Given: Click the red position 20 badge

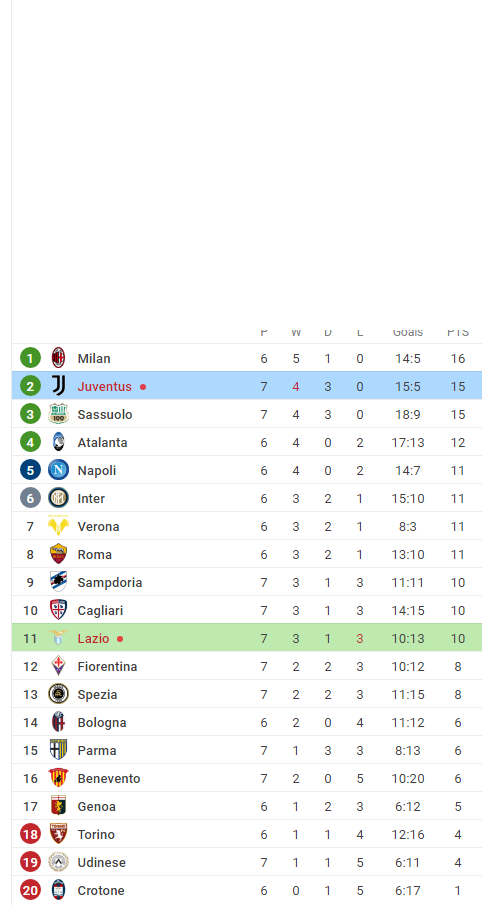Looking at the screenshot, I should click(x=30, y=890).
